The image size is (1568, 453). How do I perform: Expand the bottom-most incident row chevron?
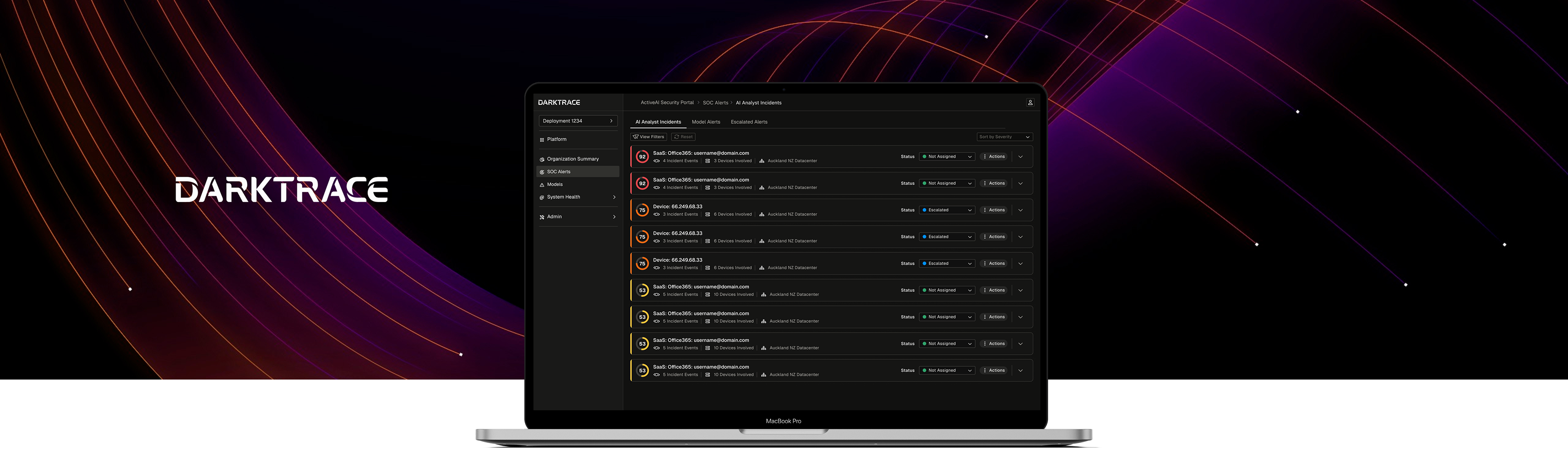point(1020,370)
